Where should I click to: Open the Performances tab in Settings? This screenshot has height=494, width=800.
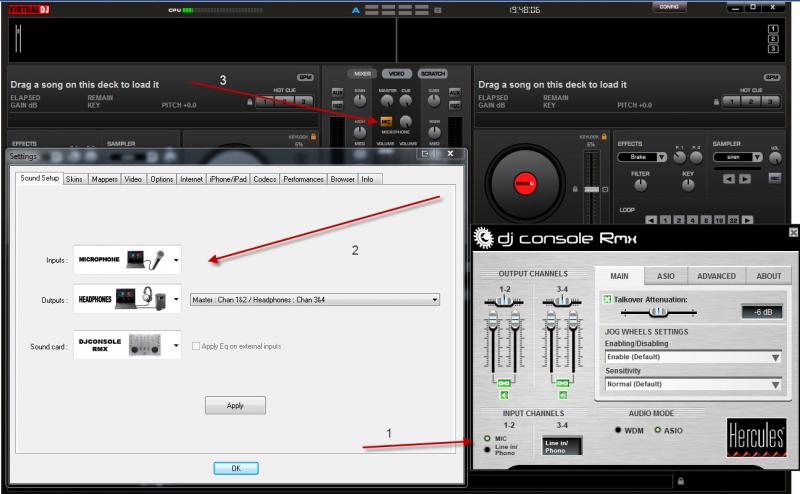(x=303, y=179)
